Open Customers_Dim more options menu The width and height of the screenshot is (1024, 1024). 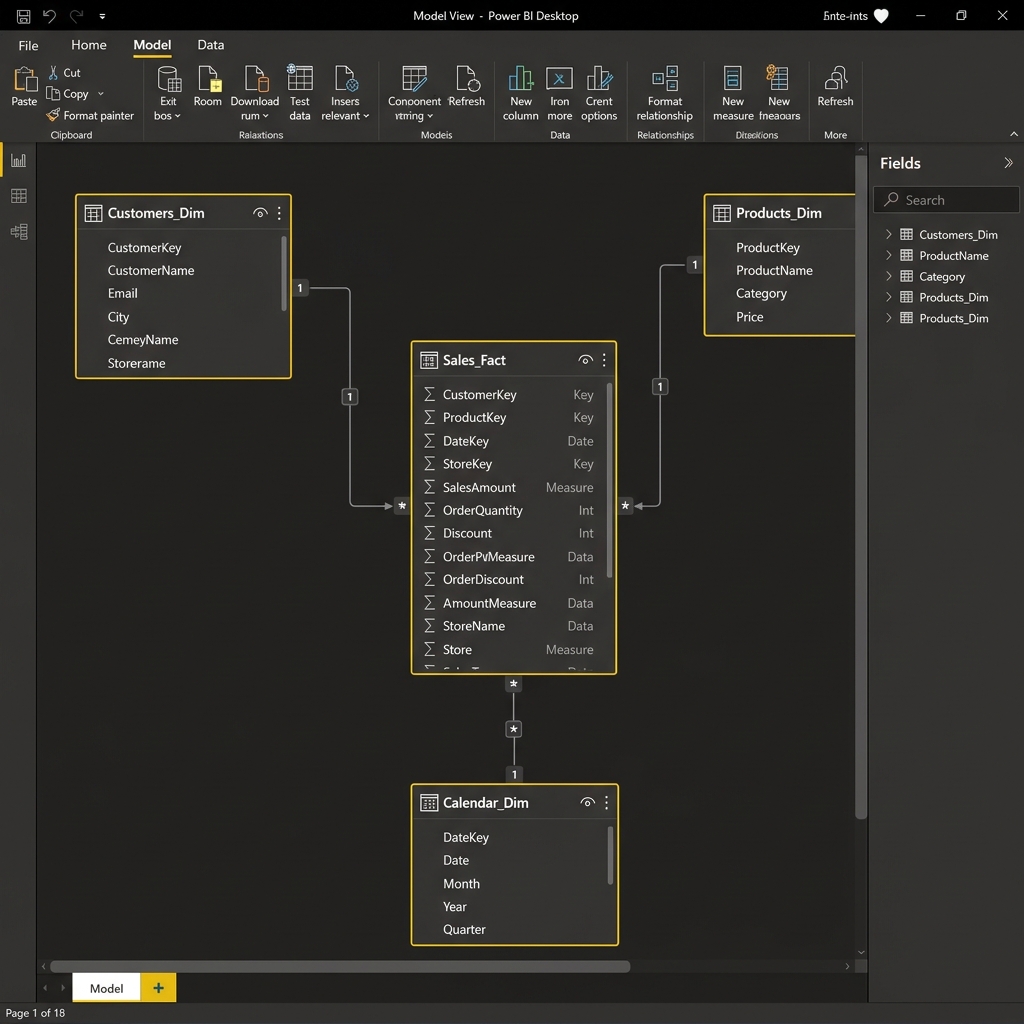pos(279,213)
